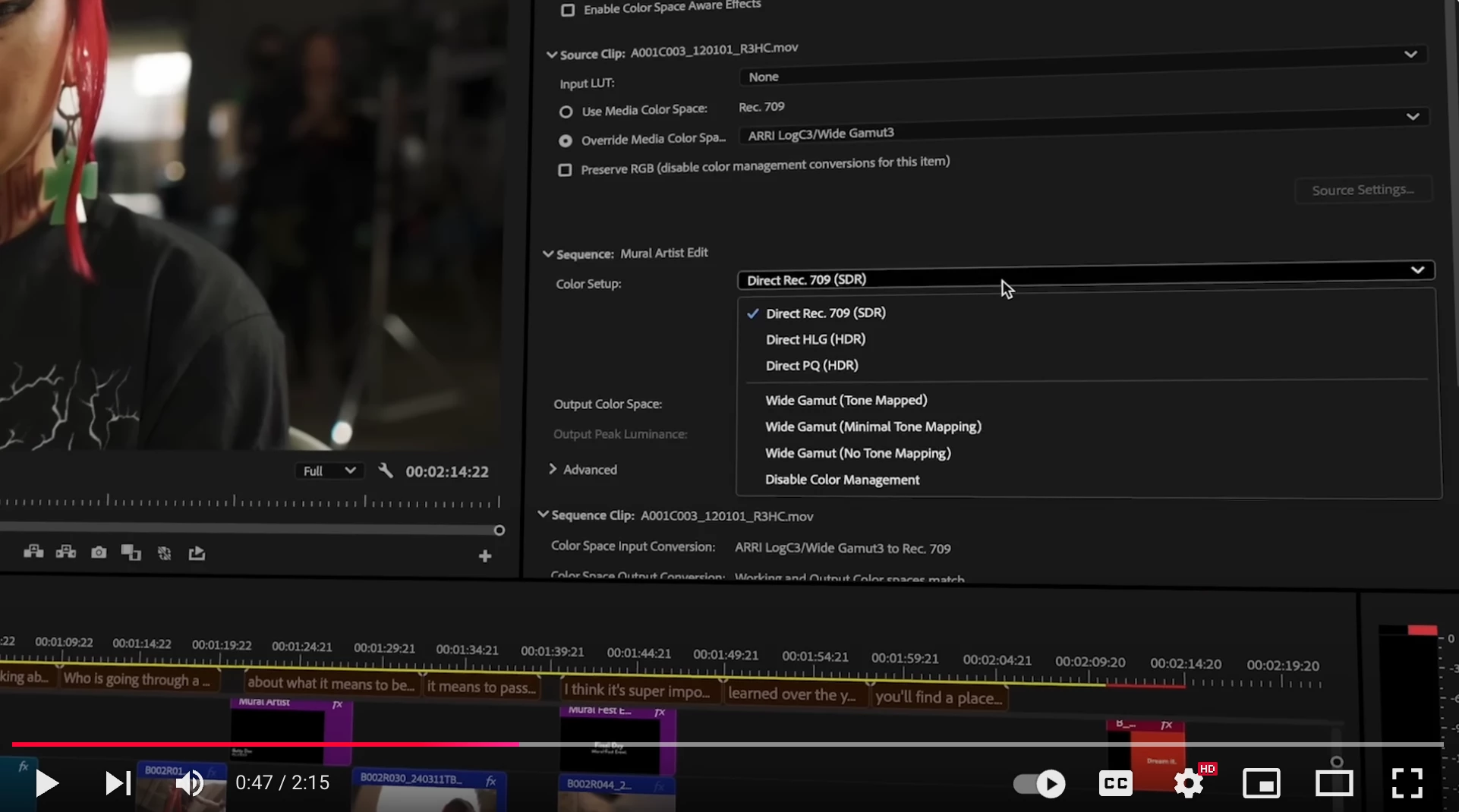Select caption 'about what it means to be'
The image size is (1459, 812).
[x=331, y=683]
